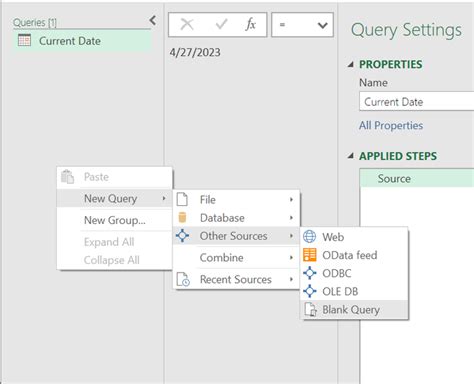
Task: Click the Query Settings panel title
Action: pos(406,30)
